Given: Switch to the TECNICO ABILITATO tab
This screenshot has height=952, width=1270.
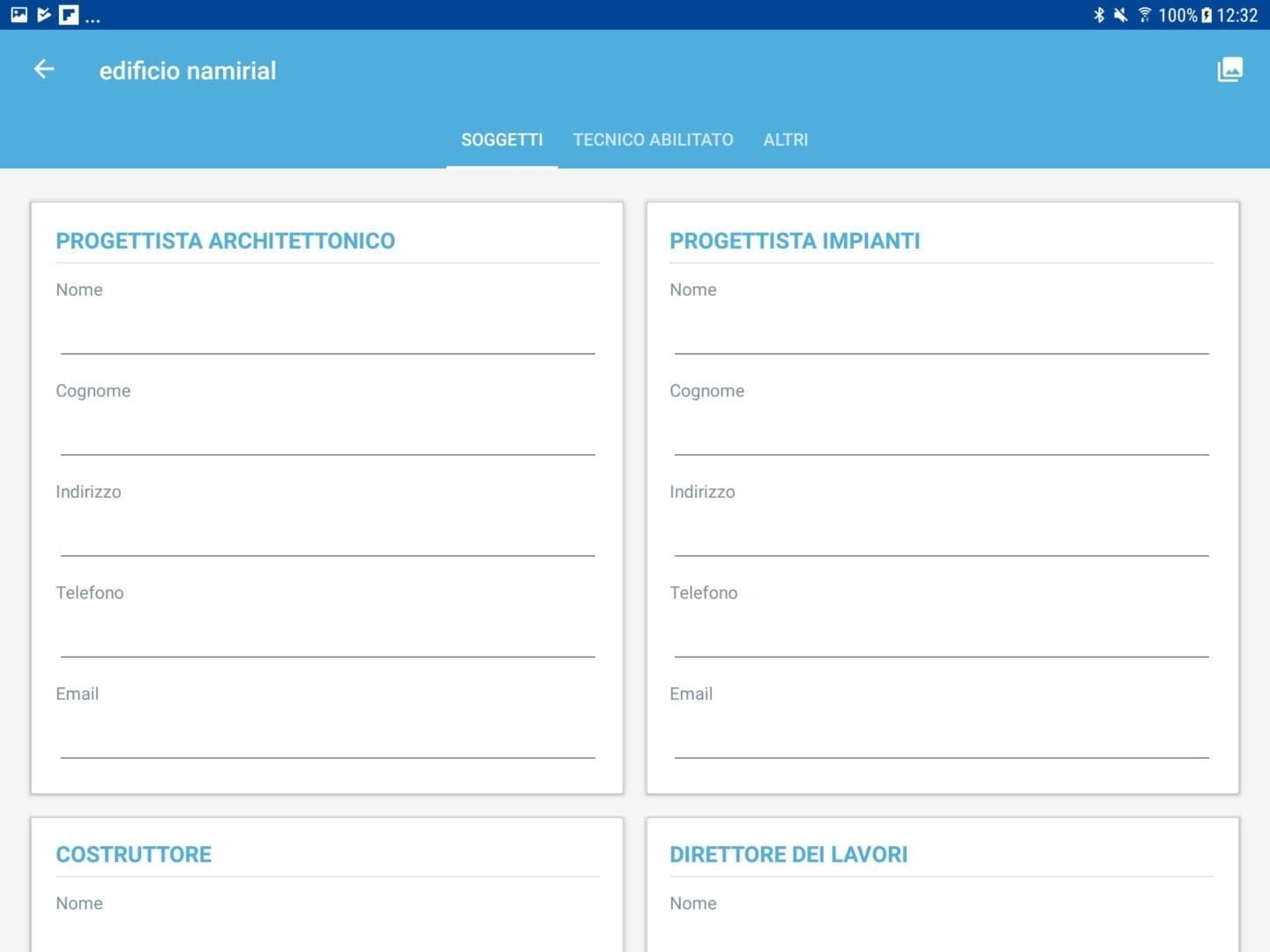Looking at the screenshot, I should (x=654, y=139).
